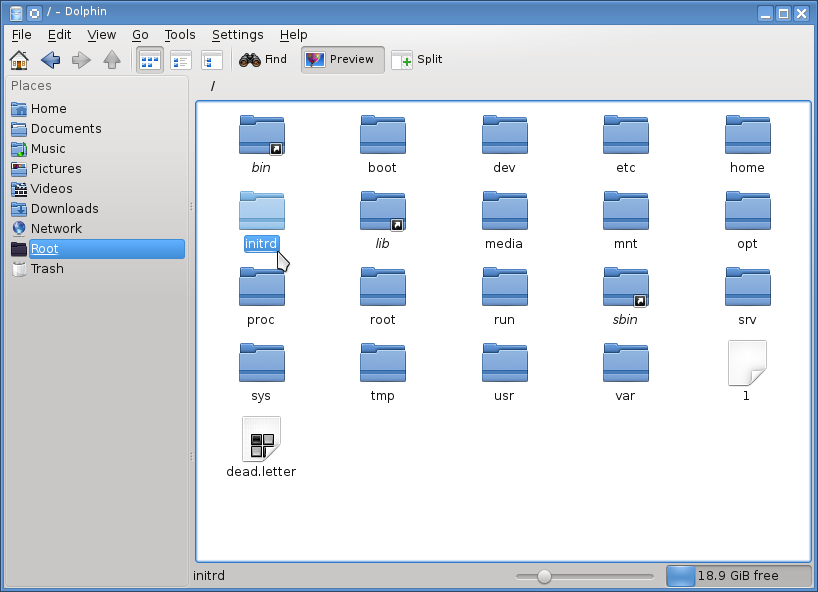818x592 pixels.
Task: Select the srv folder icon
Action: [748, 287]
